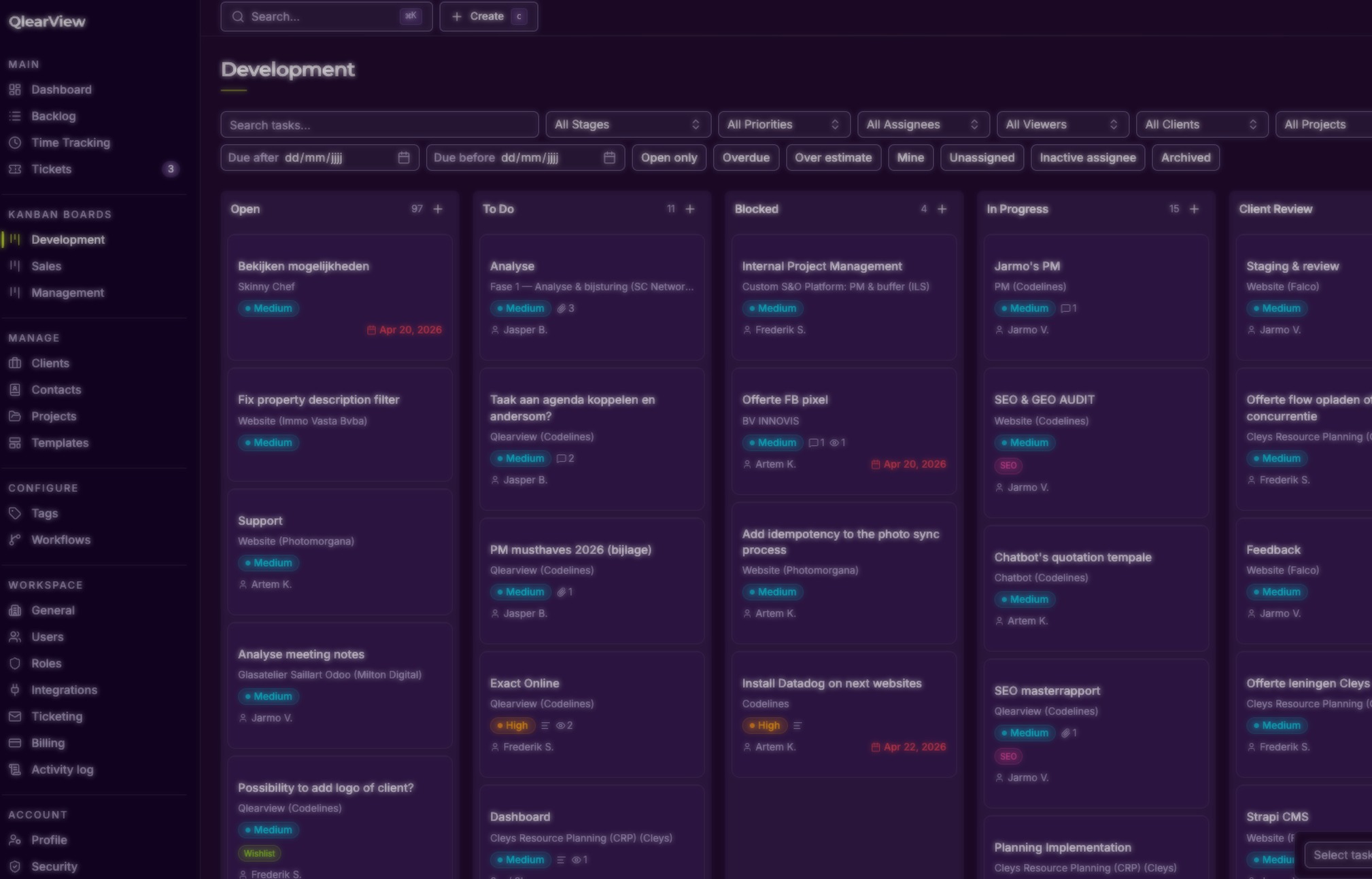Open calendar picker in Due after field
The image size is (1372, 879).
[x=404, y=158]
